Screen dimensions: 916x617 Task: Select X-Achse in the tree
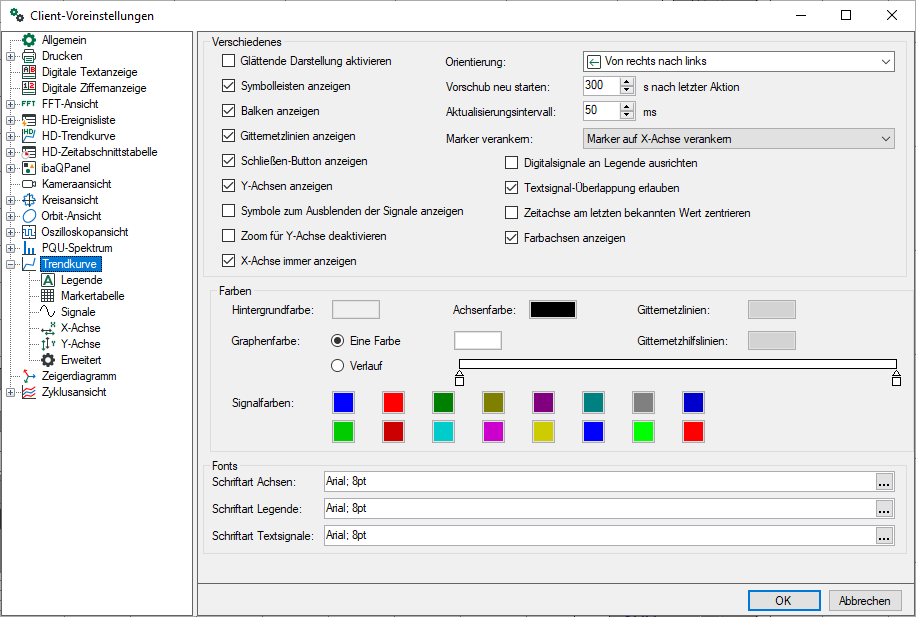[80, 328]
